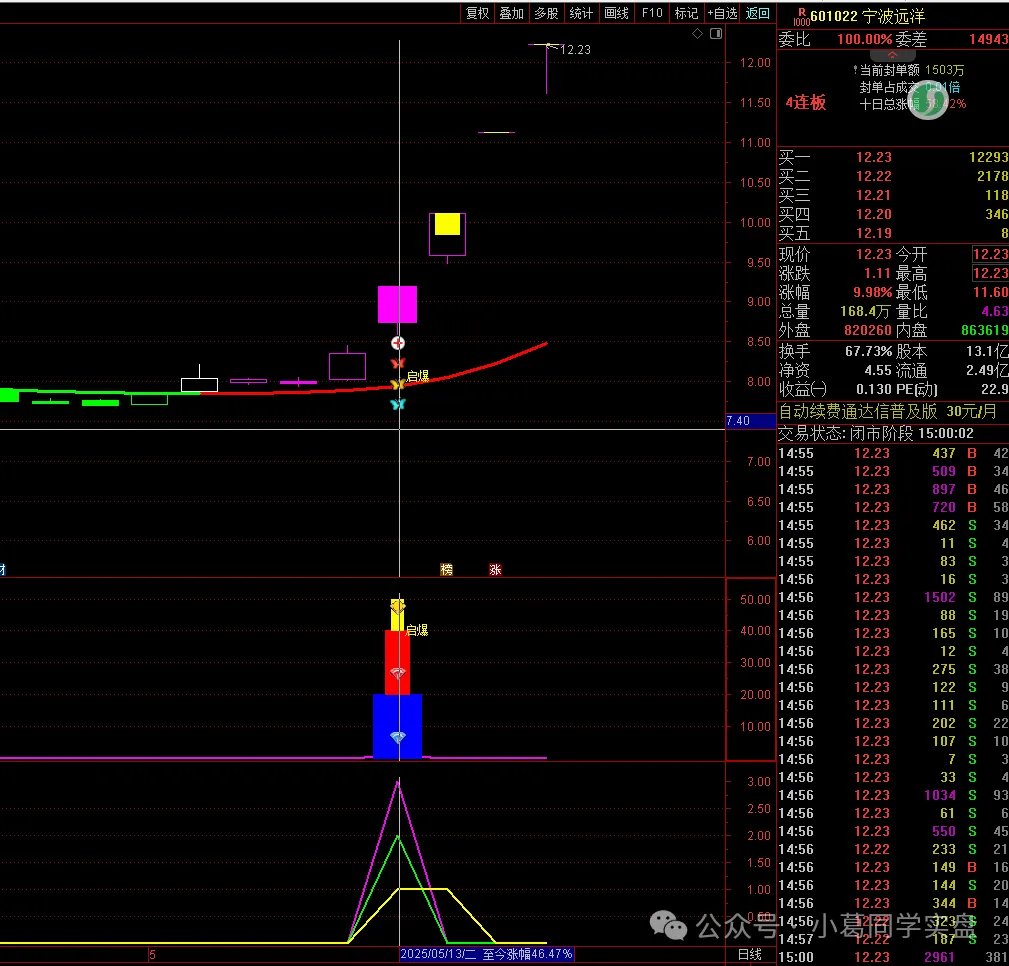Click the 4连板 label
Image resolution: width=1009 pixels, height=966 pixels.
click(x=806, y=102)
